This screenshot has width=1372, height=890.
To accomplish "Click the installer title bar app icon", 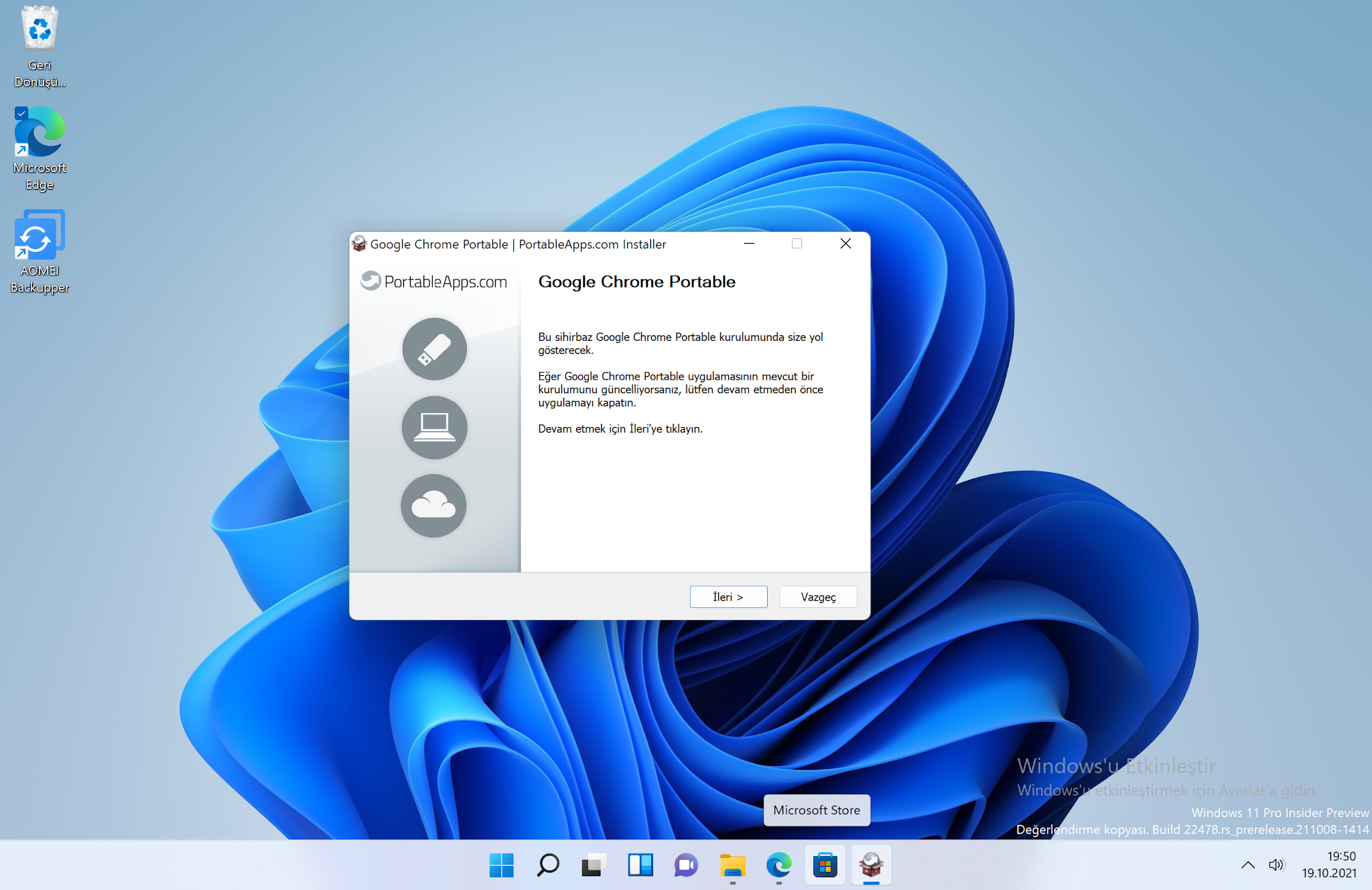I will [359, 244].
